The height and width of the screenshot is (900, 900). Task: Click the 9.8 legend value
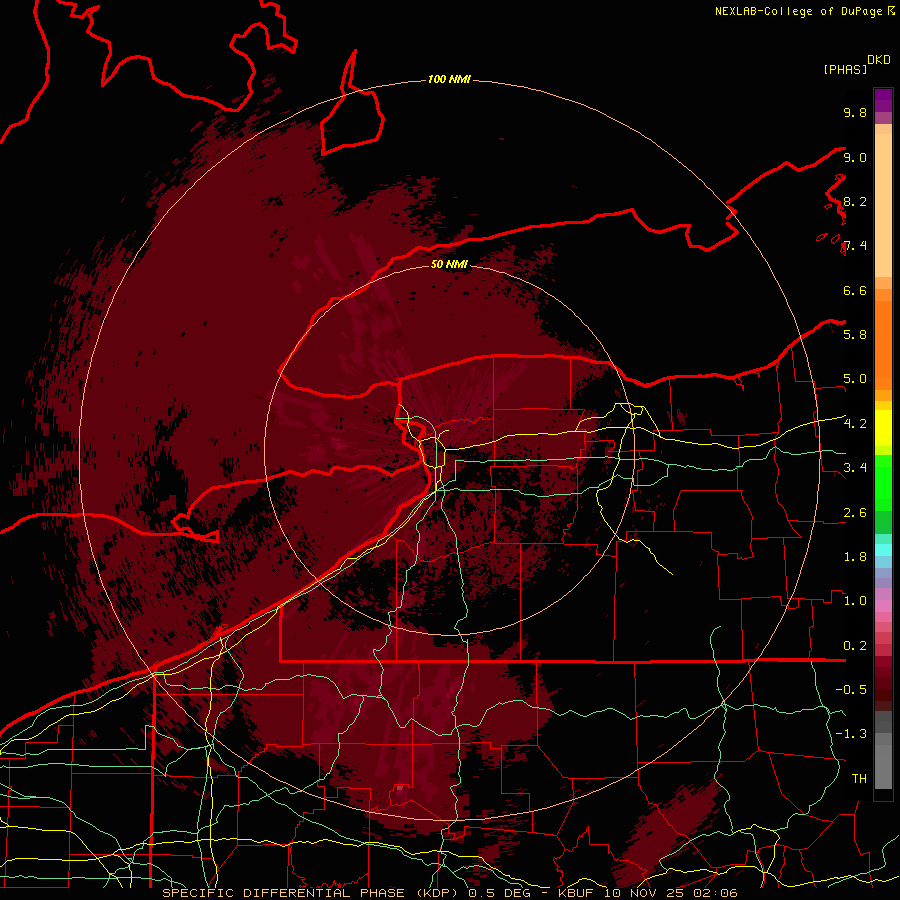[x=855, y=113]
